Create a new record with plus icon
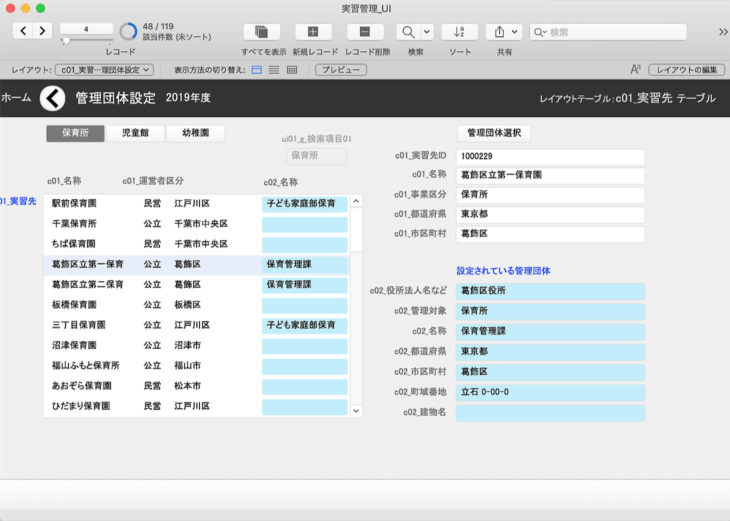This screenshot has width=730, height=521. pos(313,32)
